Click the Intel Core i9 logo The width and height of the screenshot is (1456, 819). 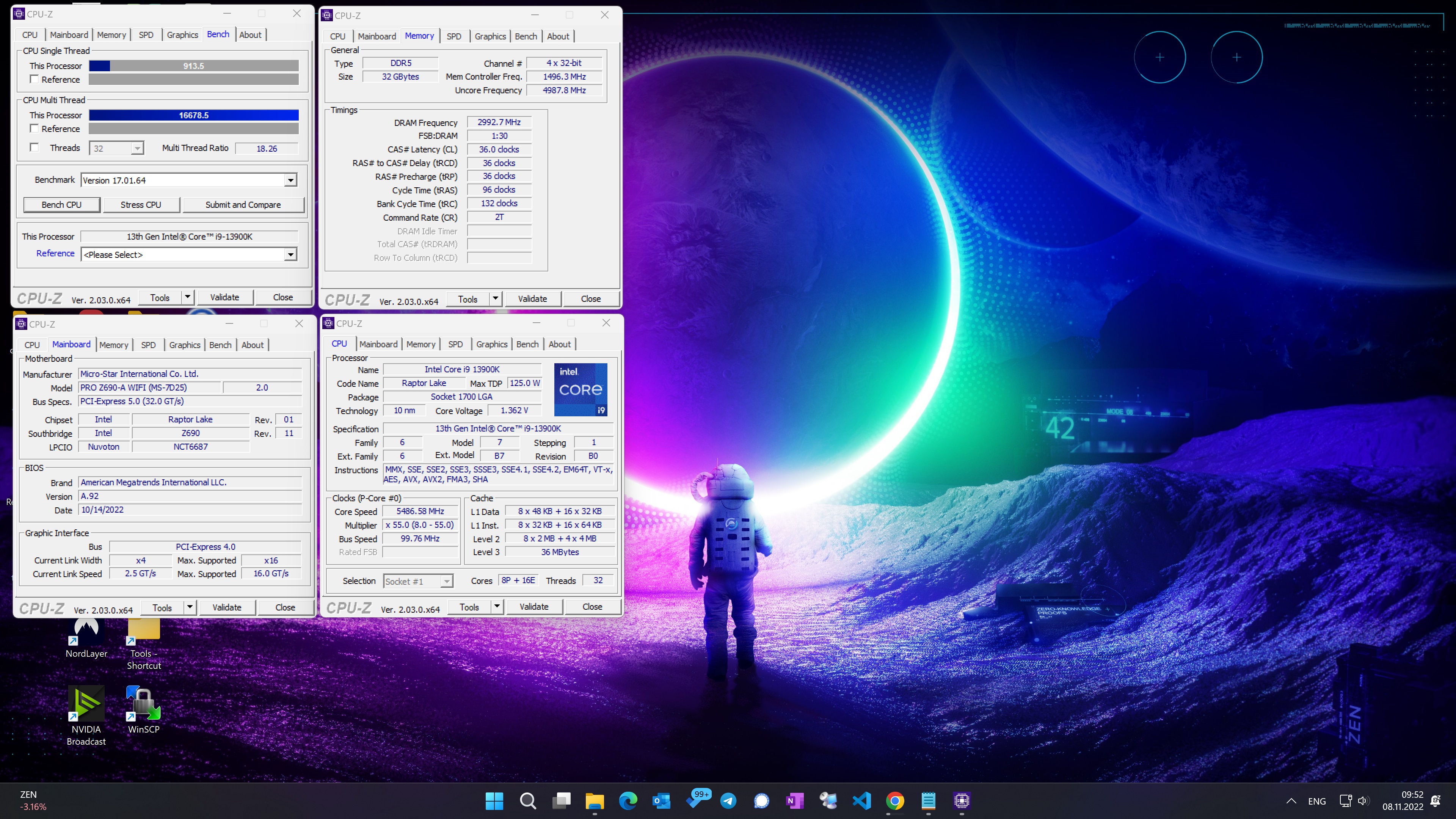[x=581, y=389]
